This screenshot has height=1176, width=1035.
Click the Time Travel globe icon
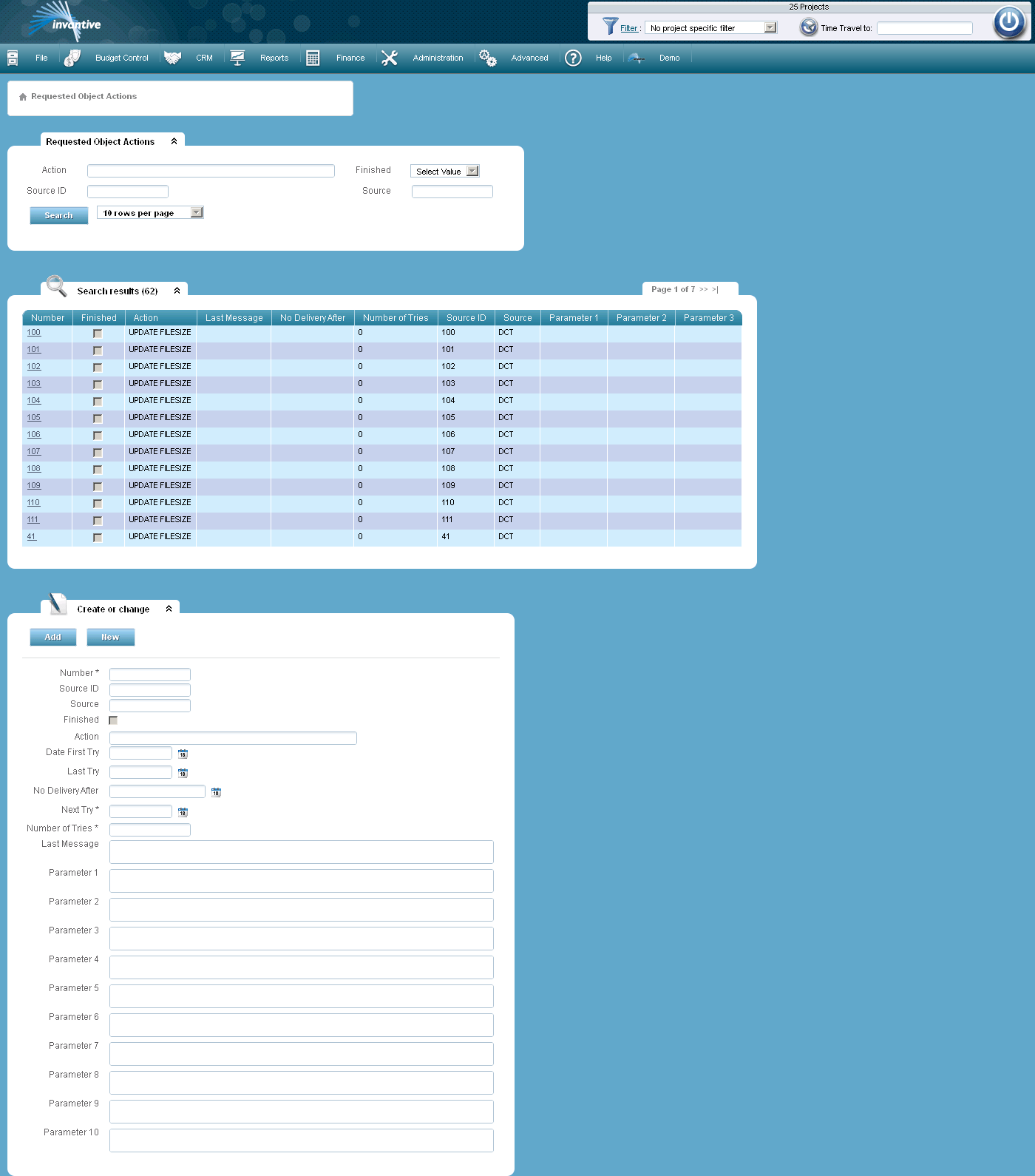[809, 27]
